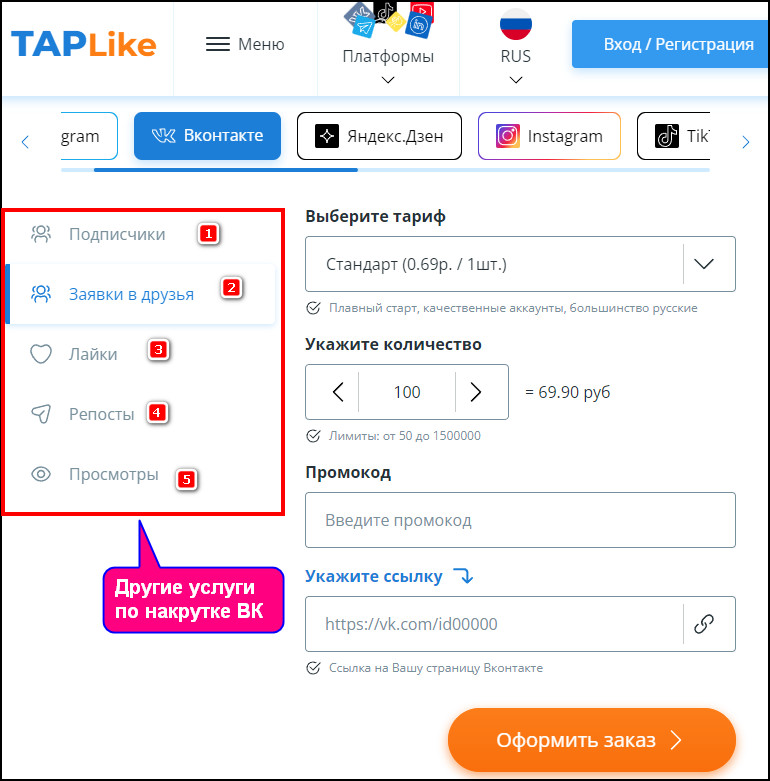This screenshot has width=770, height=781.
Task: Click the TAPLike logo
Action: point(84,44)
